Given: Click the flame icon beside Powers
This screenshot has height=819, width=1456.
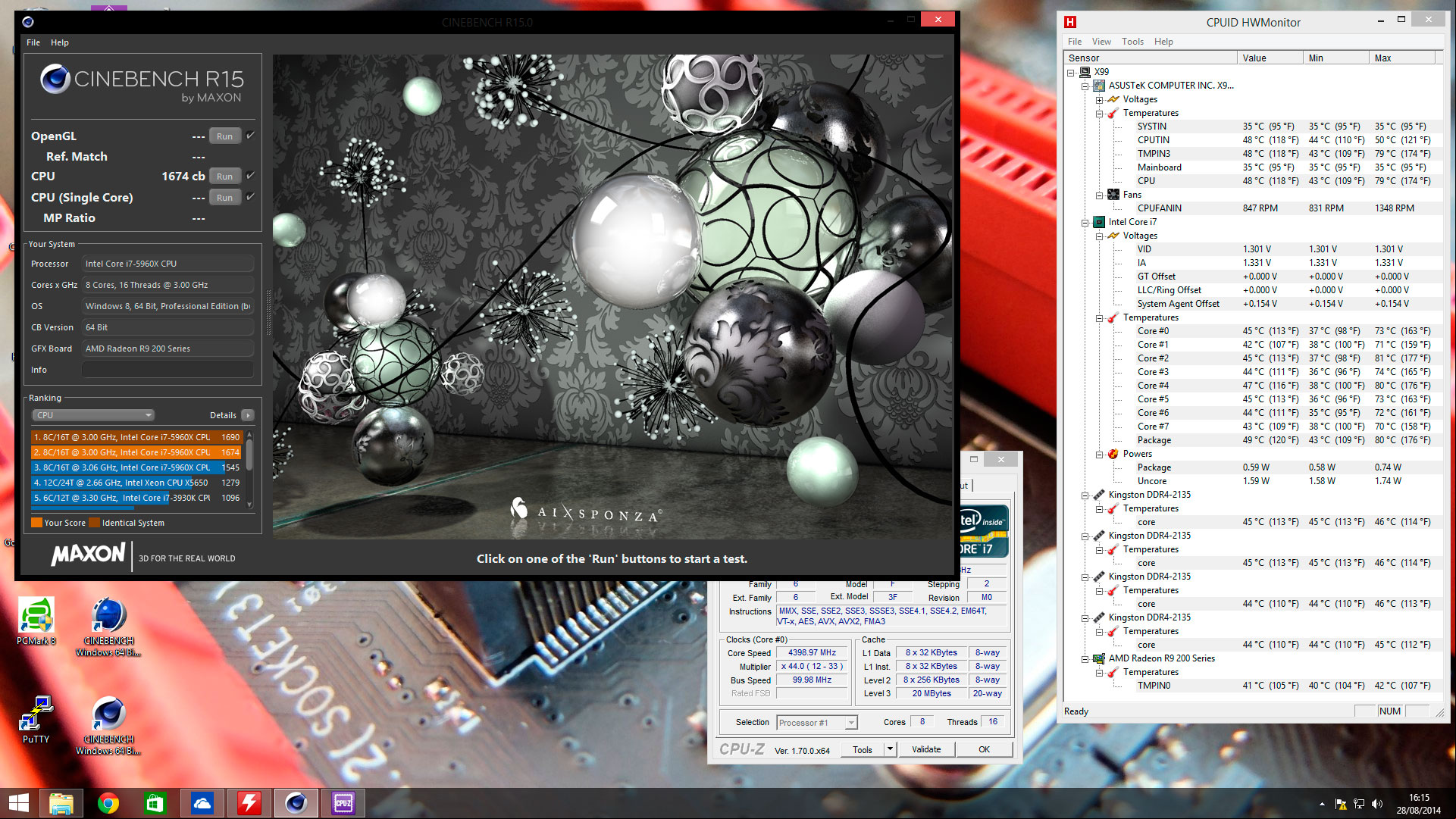Looking at the screenshot, I should point(1113,454).
